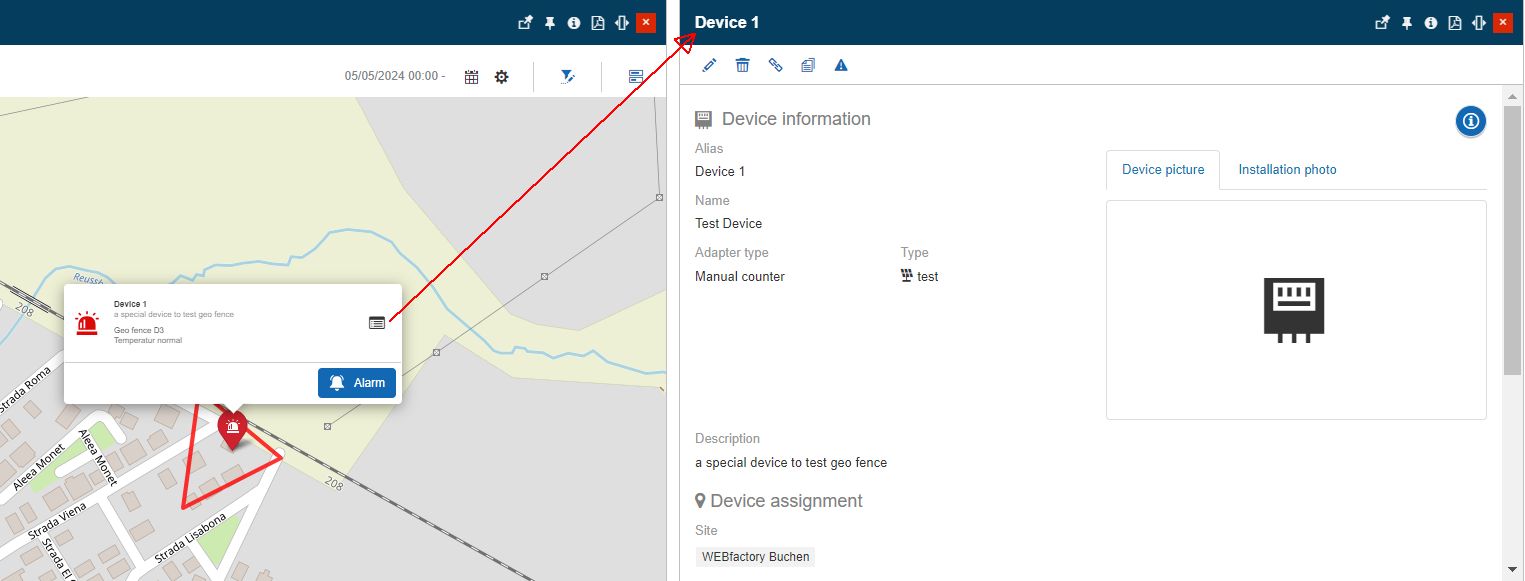Select the Device picture tab

coord(1162,169)
